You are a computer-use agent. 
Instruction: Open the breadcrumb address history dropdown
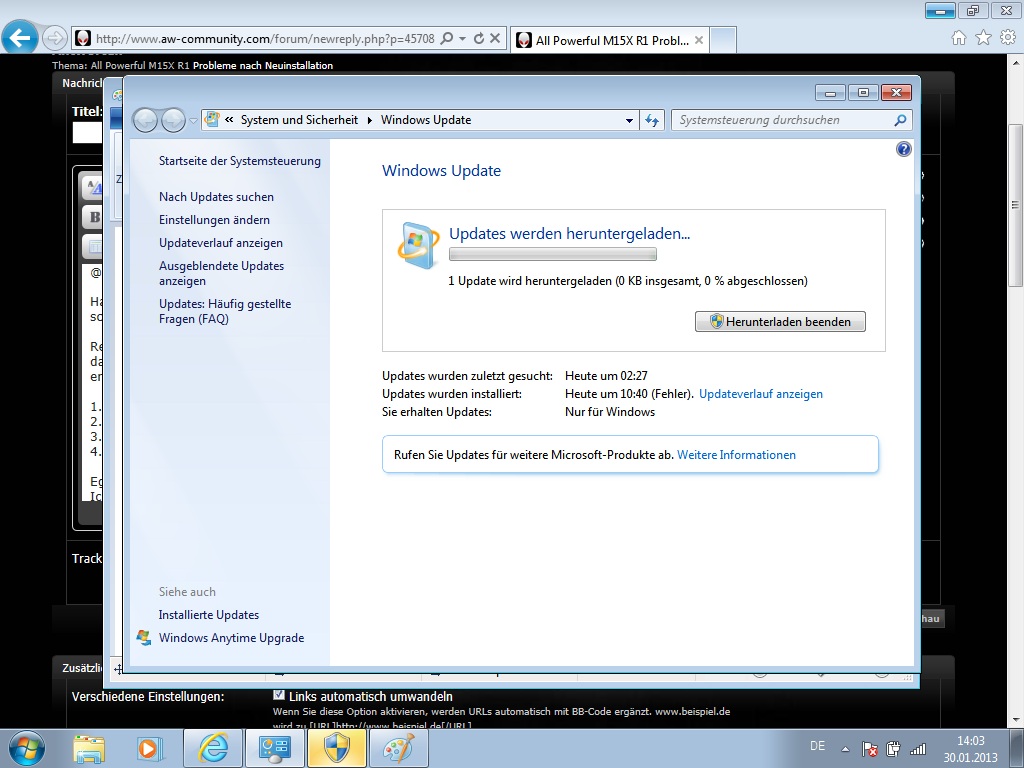coord(629,120)
